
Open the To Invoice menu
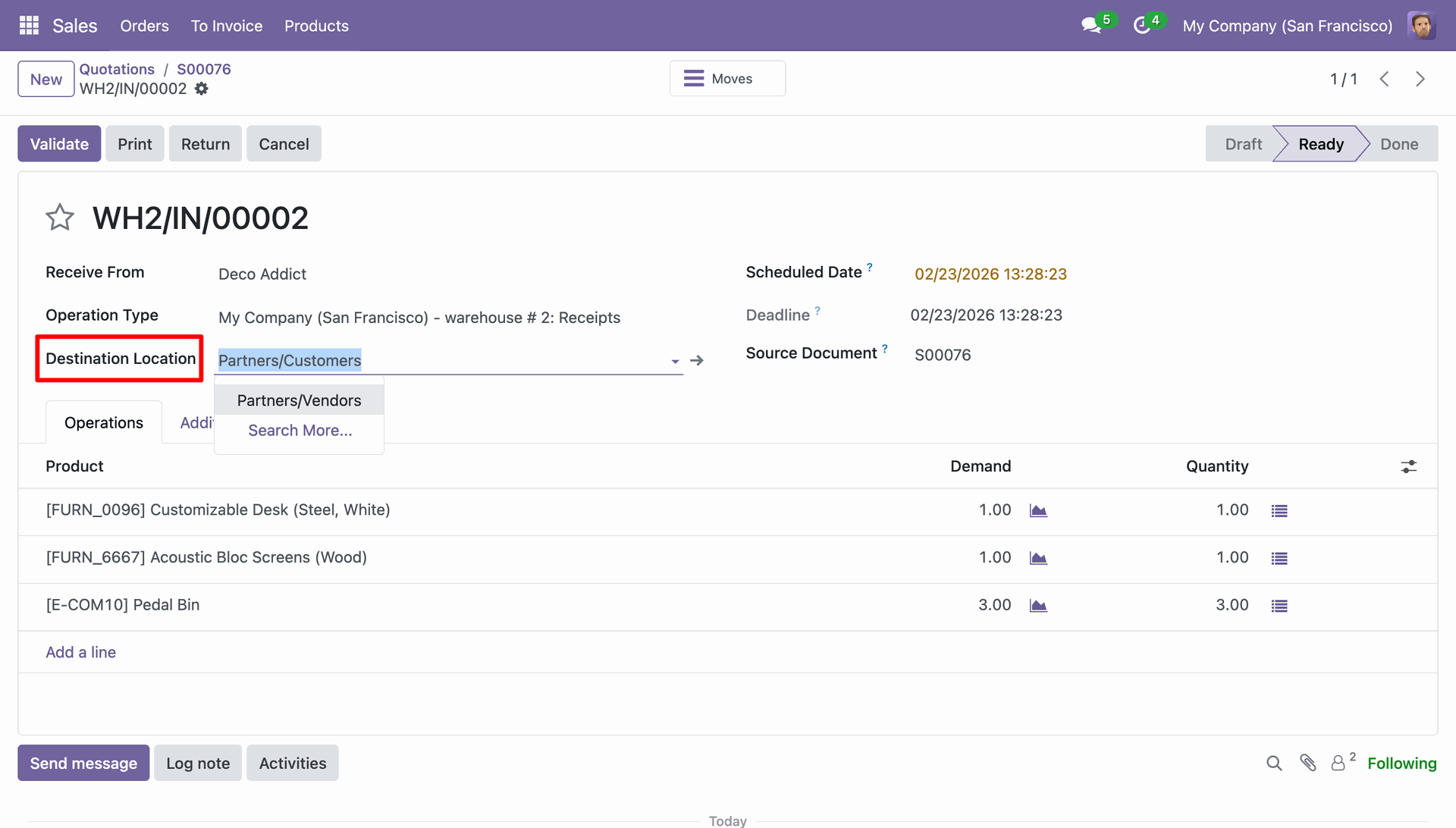[x=226, y=26]
